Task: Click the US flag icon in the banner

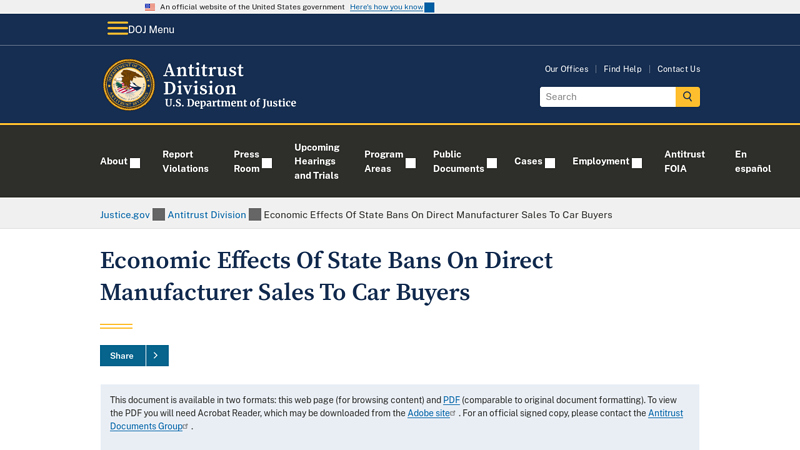Action: tap(149, 7)
